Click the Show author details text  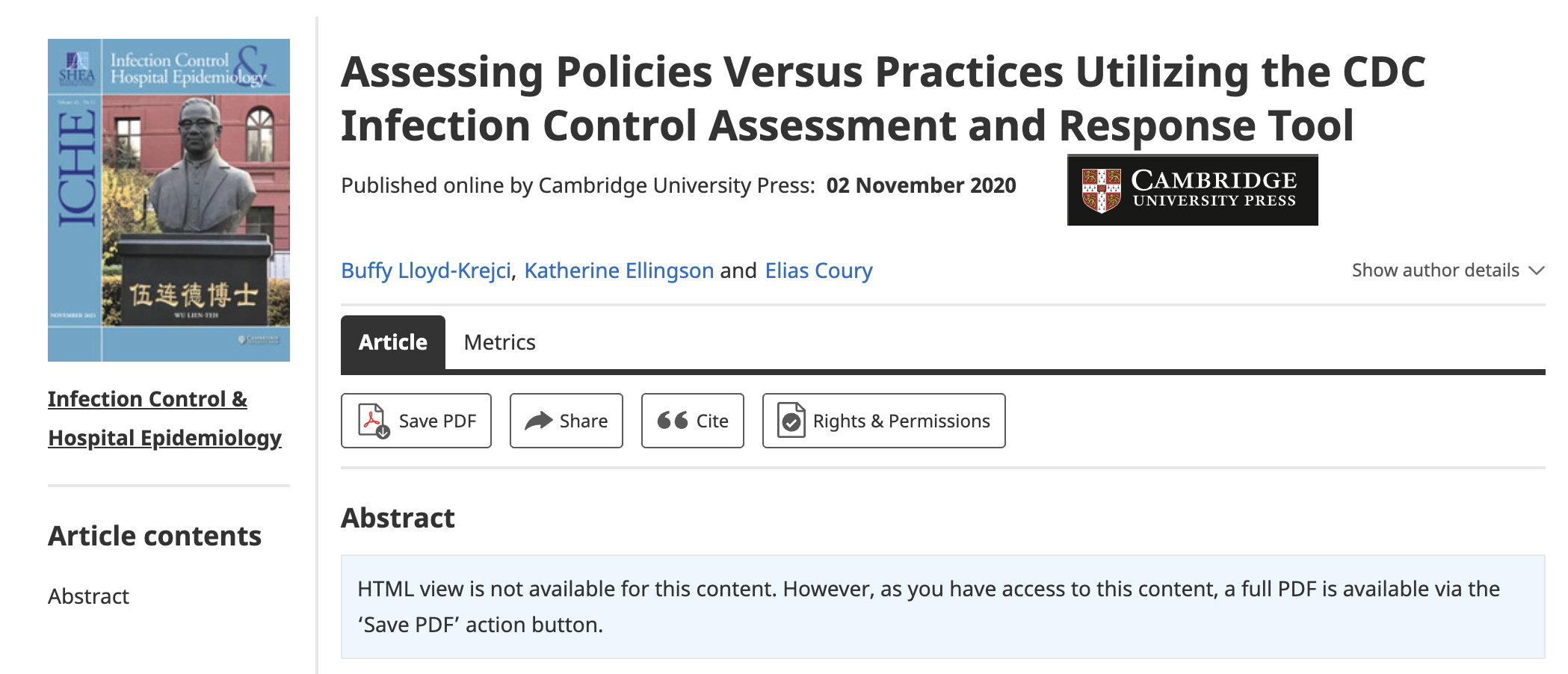click(1435, 270)
